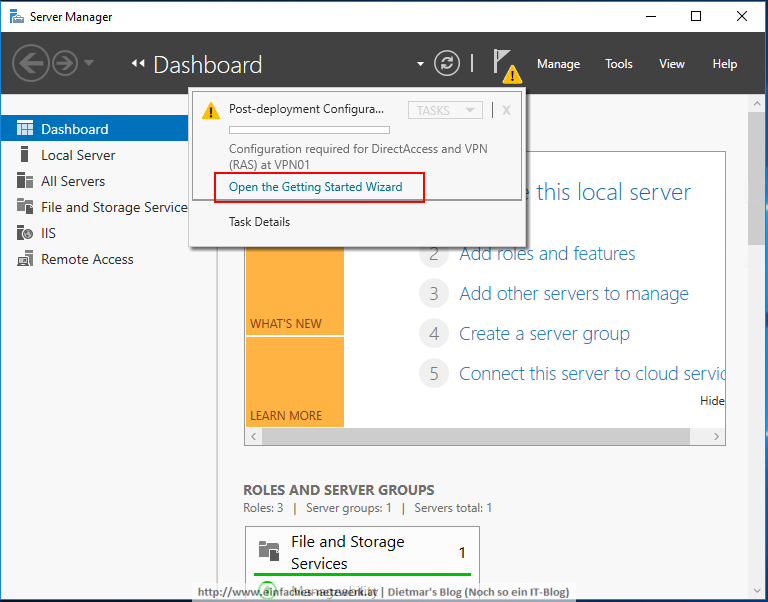Click the All Servers icon in sidebar
This screenshot has height=602, width=768.
click(24, 180)
